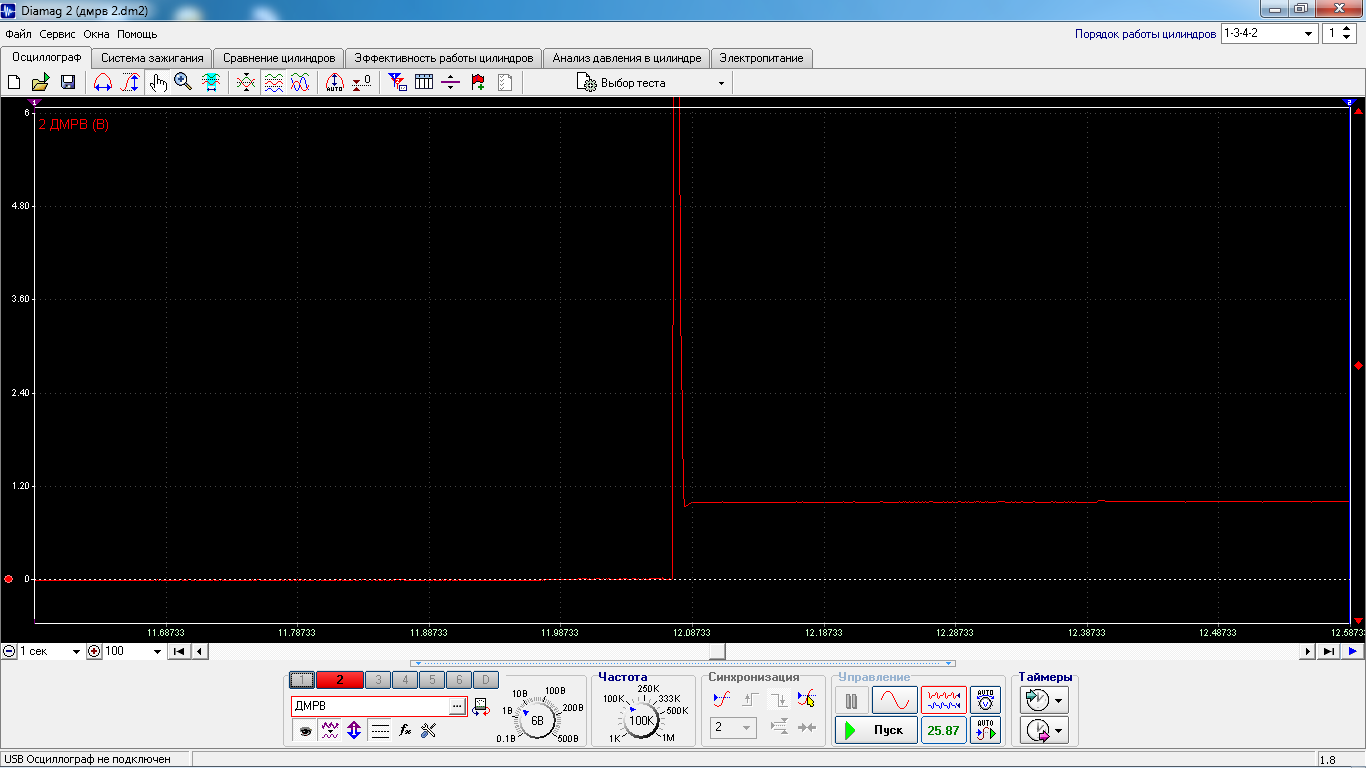Click the blue vertical arrows icon
The width and height of the screenshot is (1366, 768).
click(354, 731)
